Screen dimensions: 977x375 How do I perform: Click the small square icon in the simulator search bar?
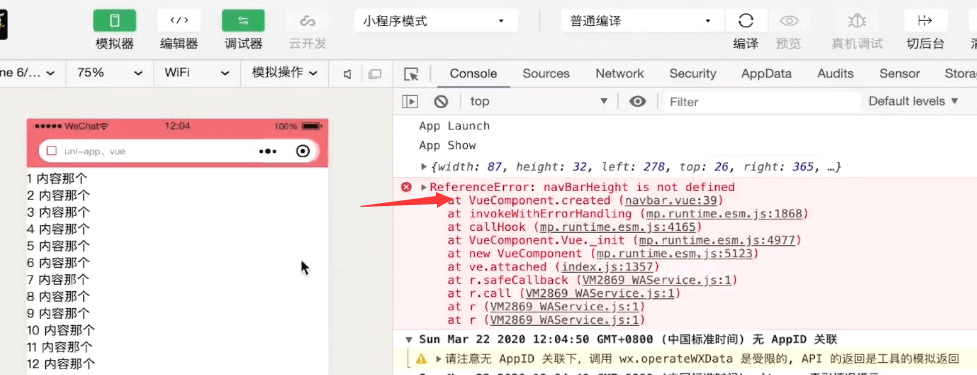point(52,151)
